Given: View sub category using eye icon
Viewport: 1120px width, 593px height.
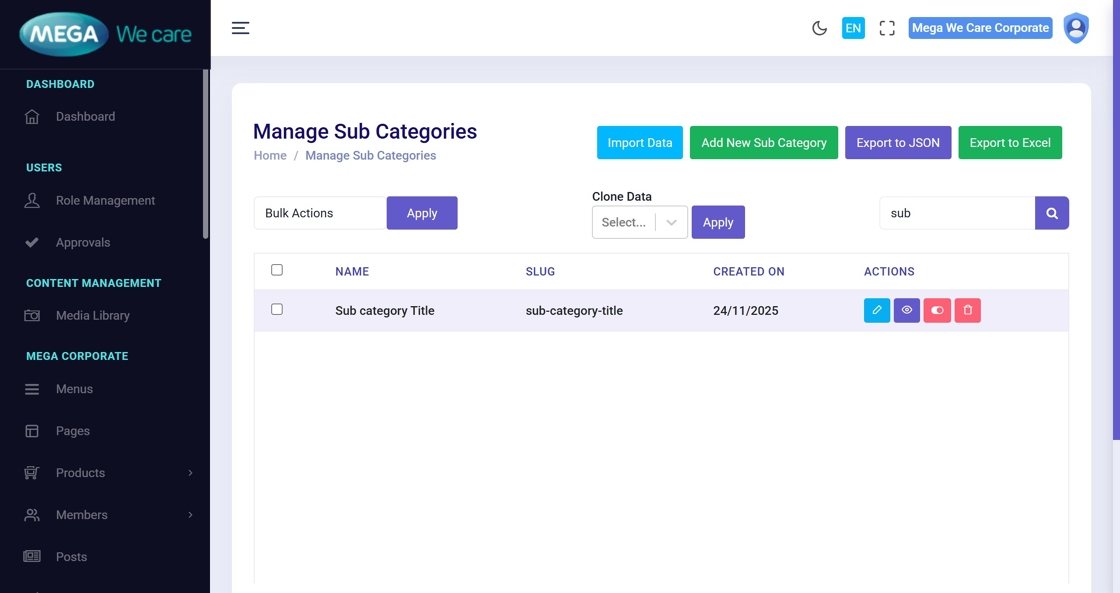Looking at the screenshot, I should pos(906,311).
